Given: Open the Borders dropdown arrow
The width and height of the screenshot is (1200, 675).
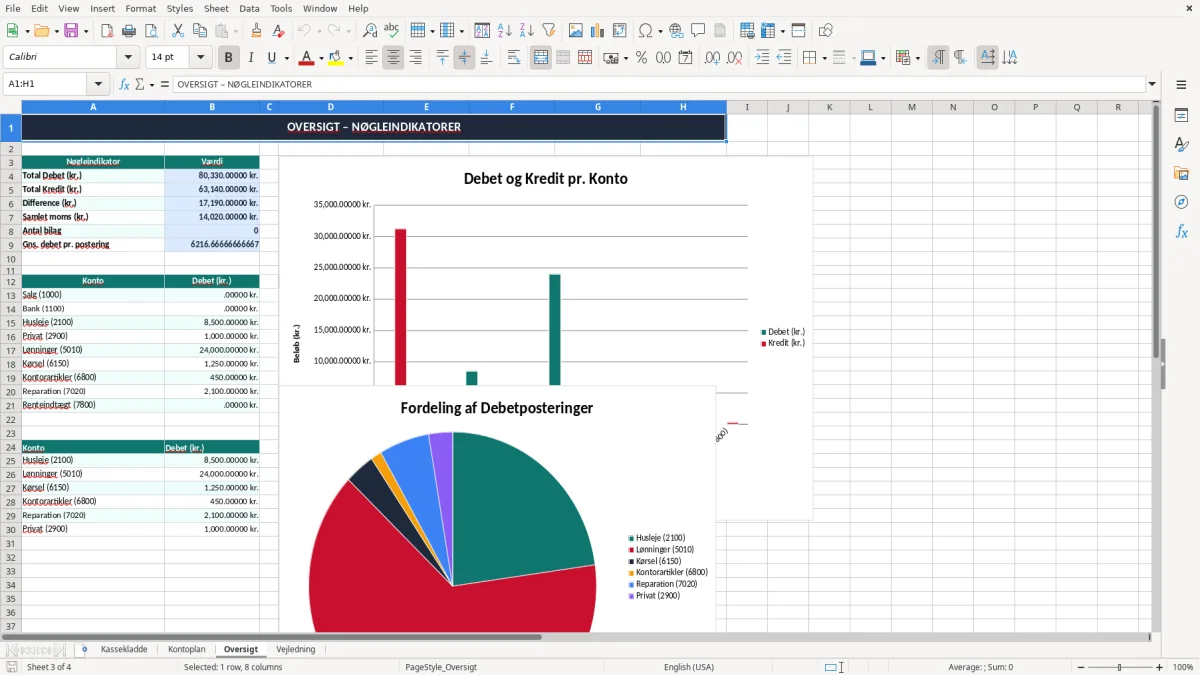Looking at the screenshot, I should point(823,58).
